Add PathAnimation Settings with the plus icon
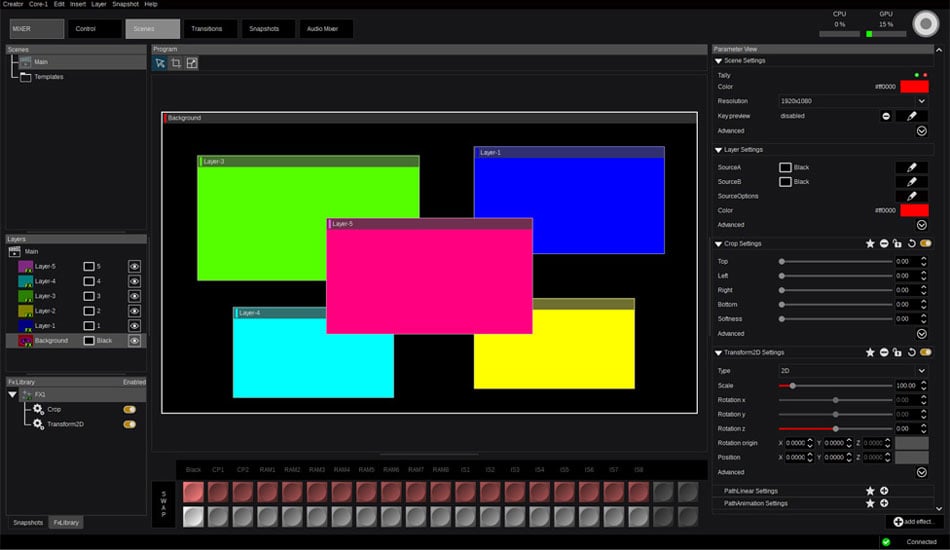The width and height of the screenshot is (950, 550). pyautogui.click(x=884, y=503)
